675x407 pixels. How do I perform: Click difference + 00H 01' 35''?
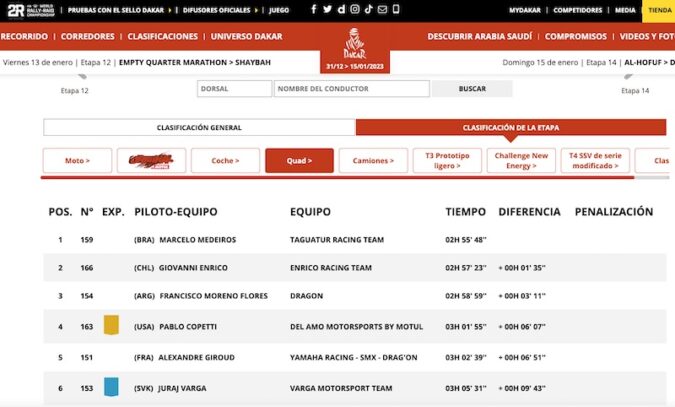pos(522,268)
